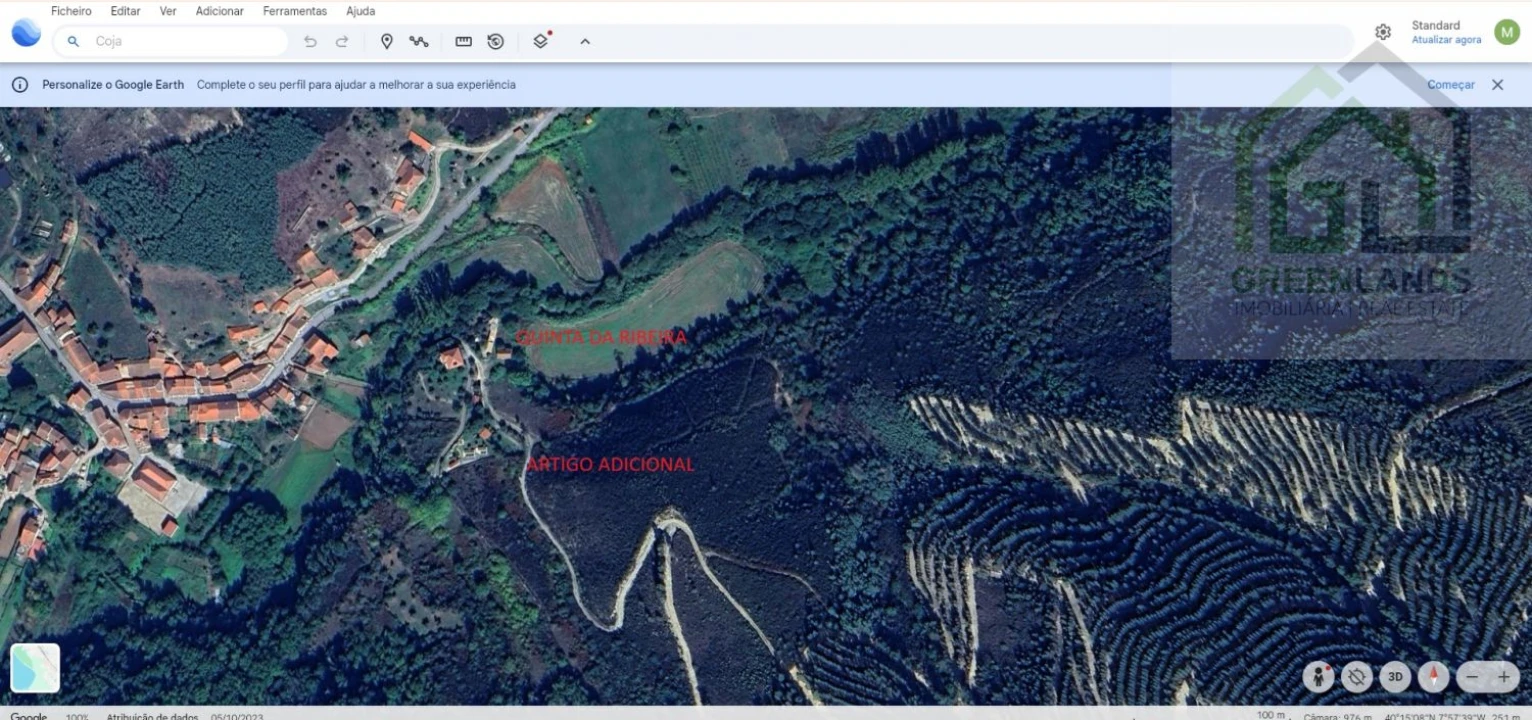Reset north using the compass
The image size is (1532, 720).
[x=1433, y=677]
